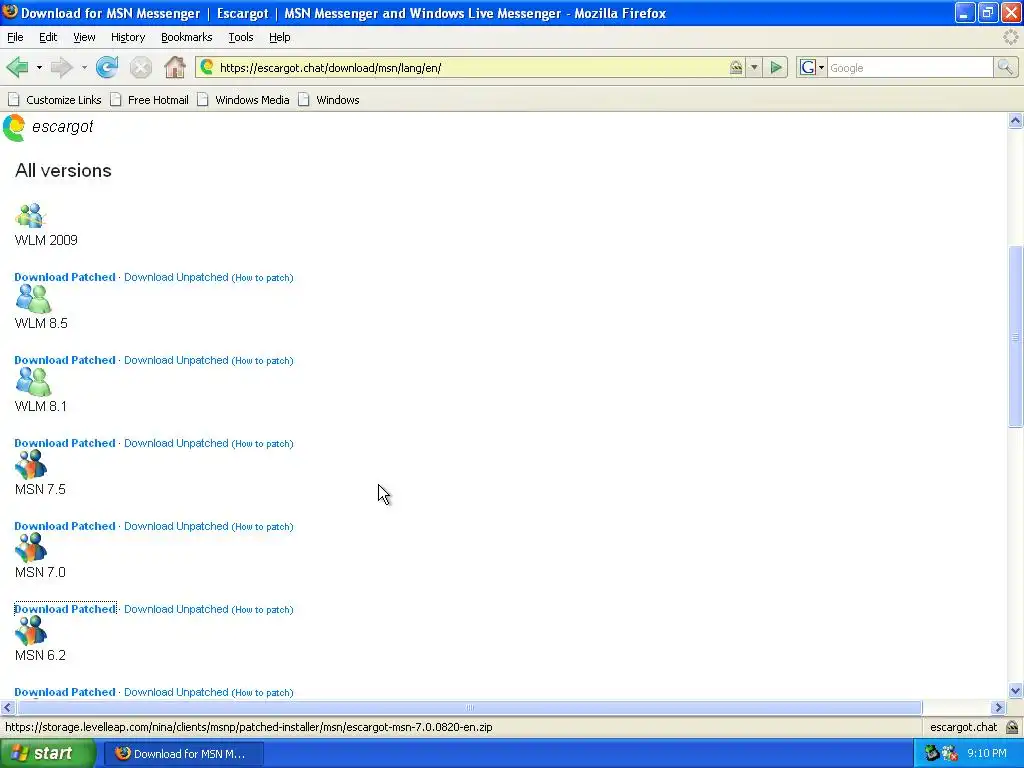The width and height of the screenshot is (1024, 768).
Task: Click the search magnifier button
Action: click(1005, 67)
